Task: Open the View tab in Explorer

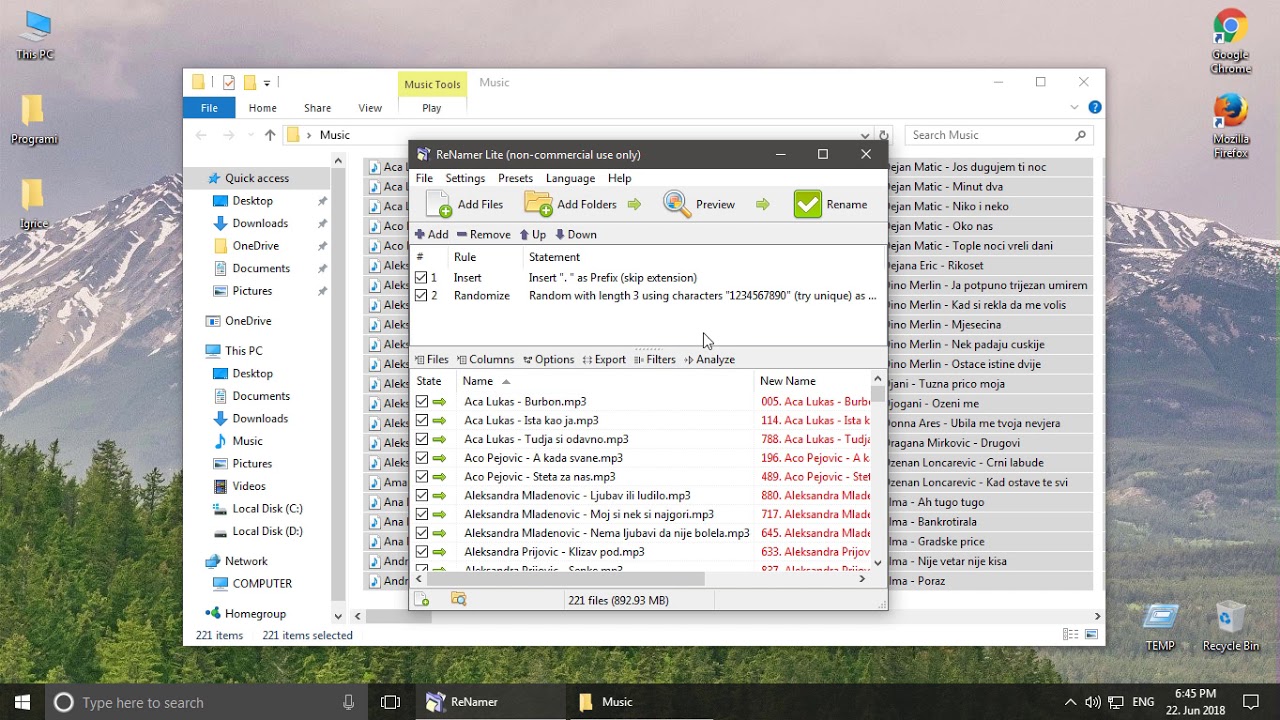Action: coord(370,108)
